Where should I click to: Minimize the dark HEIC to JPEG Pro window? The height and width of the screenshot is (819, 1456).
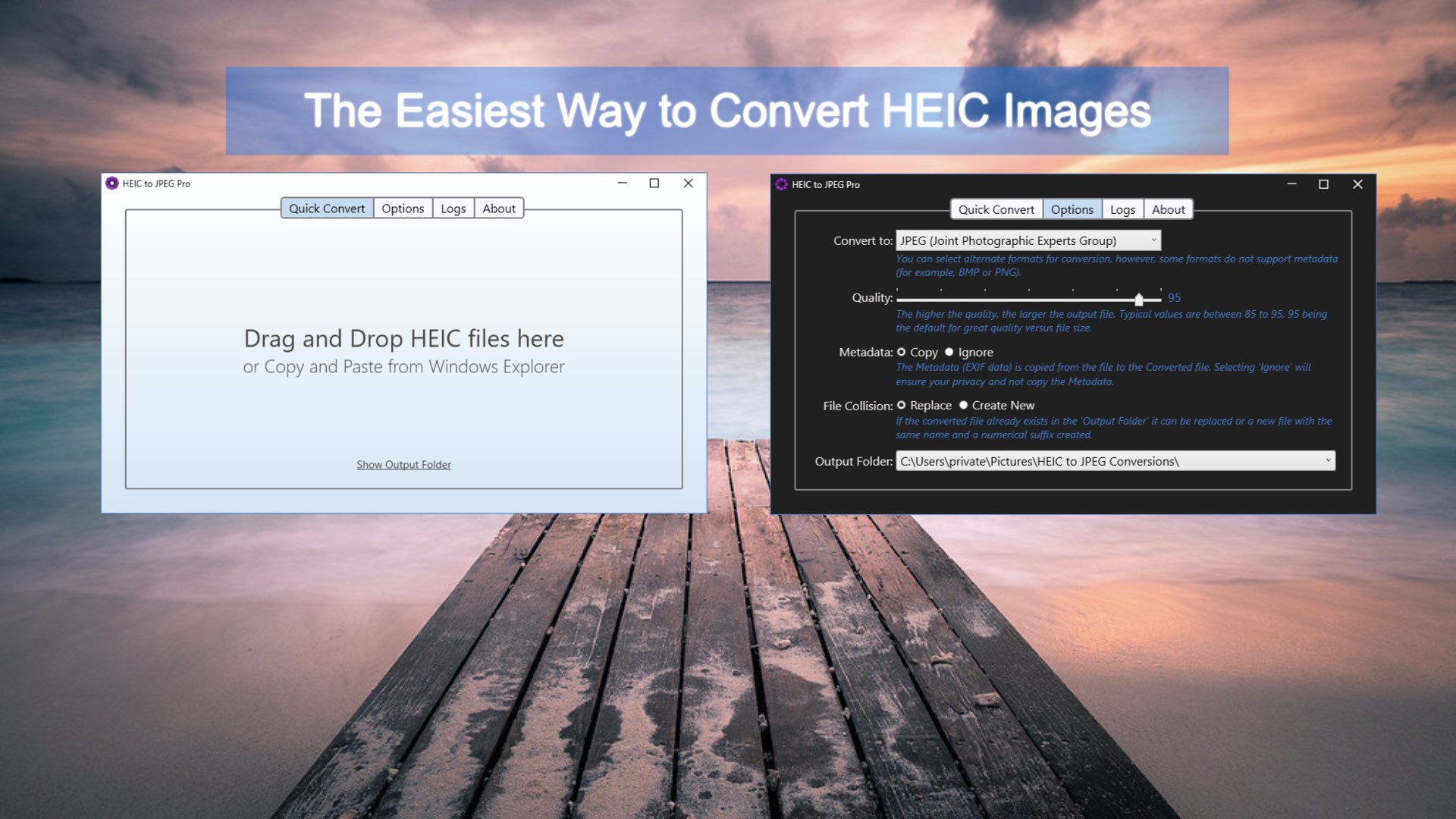[x=1291, y=184]
